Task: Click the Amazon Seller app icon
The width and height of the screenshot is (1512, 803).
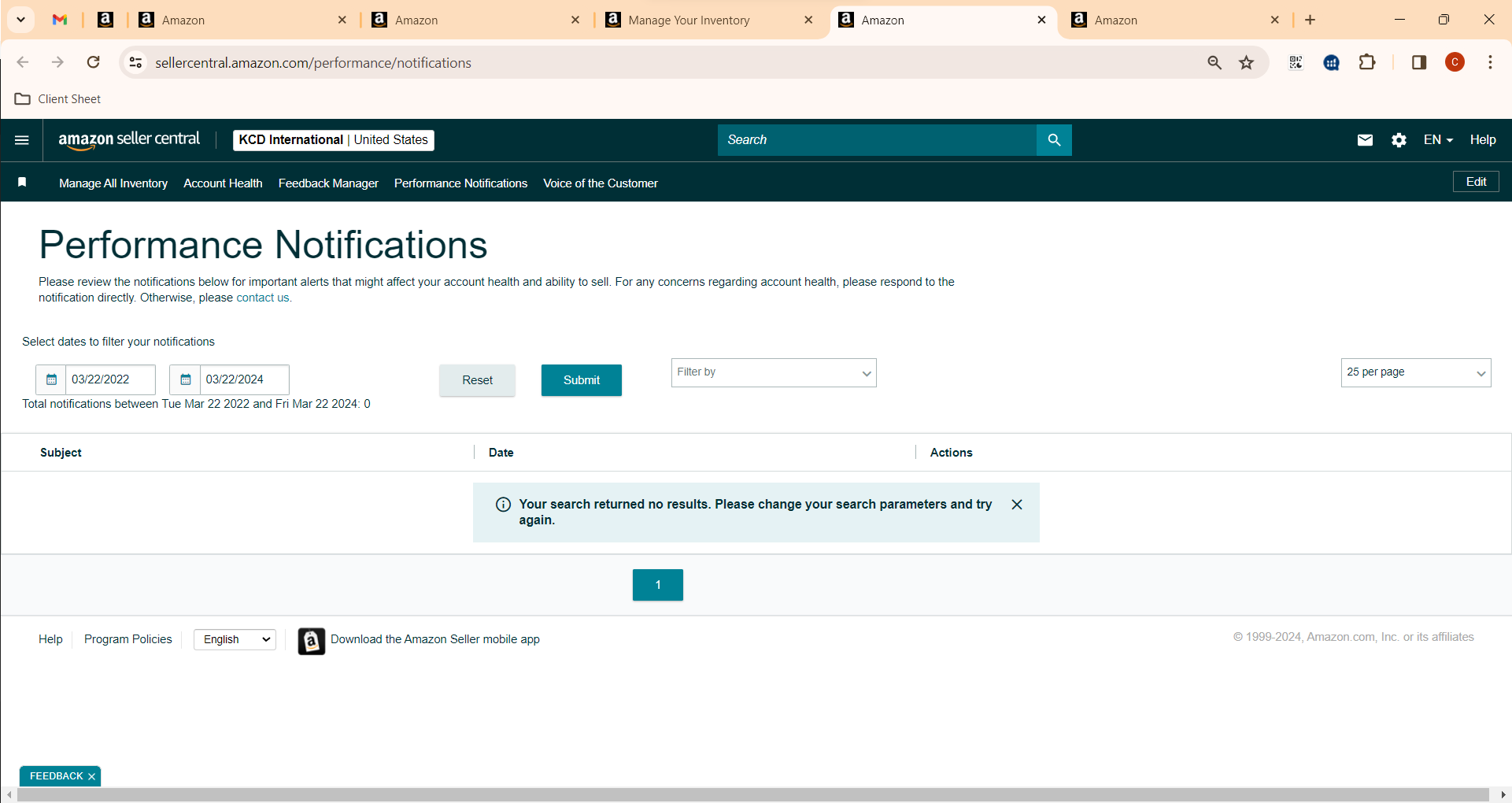Action: pyautogui.click(x=311, y=641)
